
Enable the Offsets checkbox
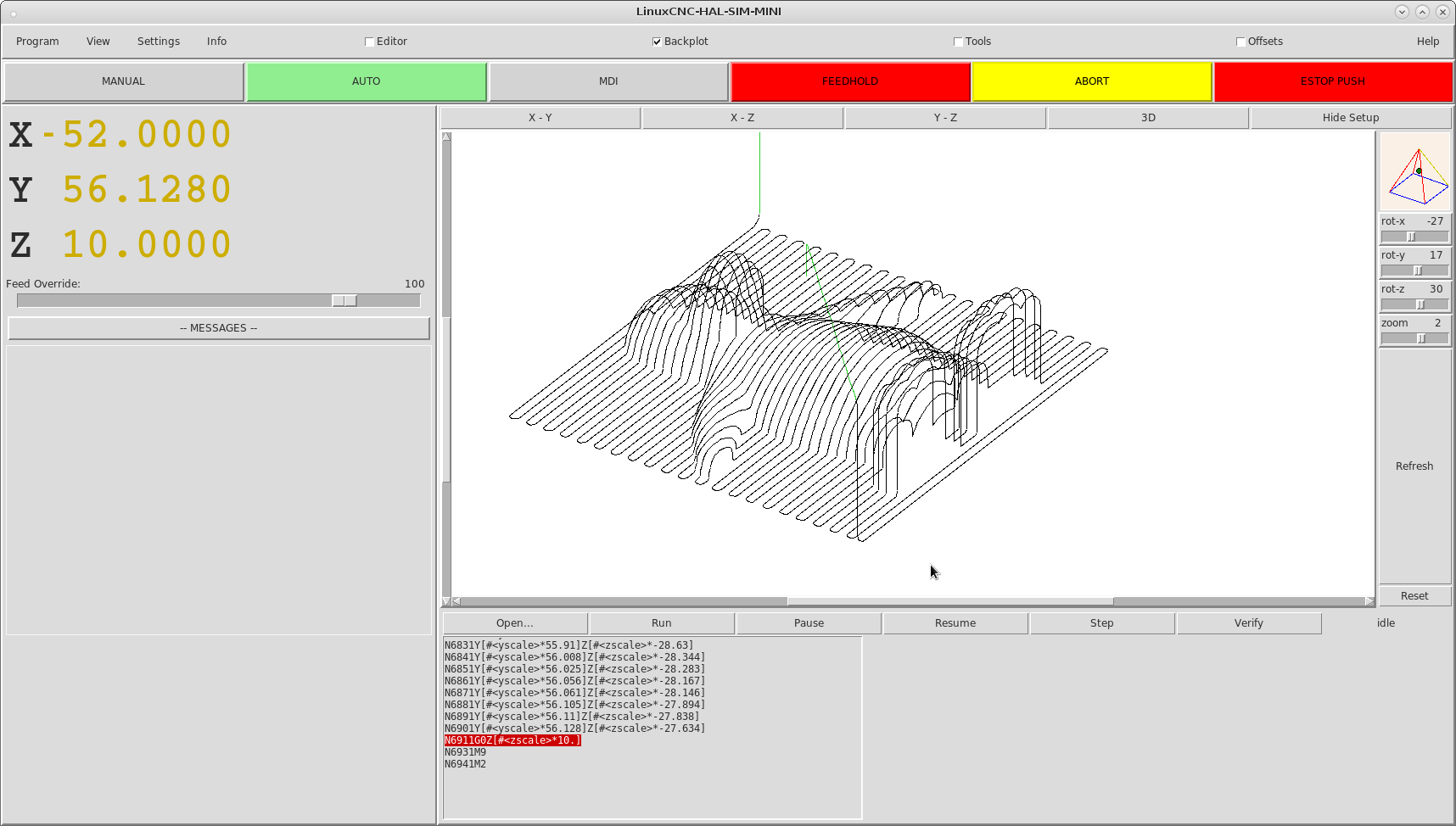(1240, 42)
